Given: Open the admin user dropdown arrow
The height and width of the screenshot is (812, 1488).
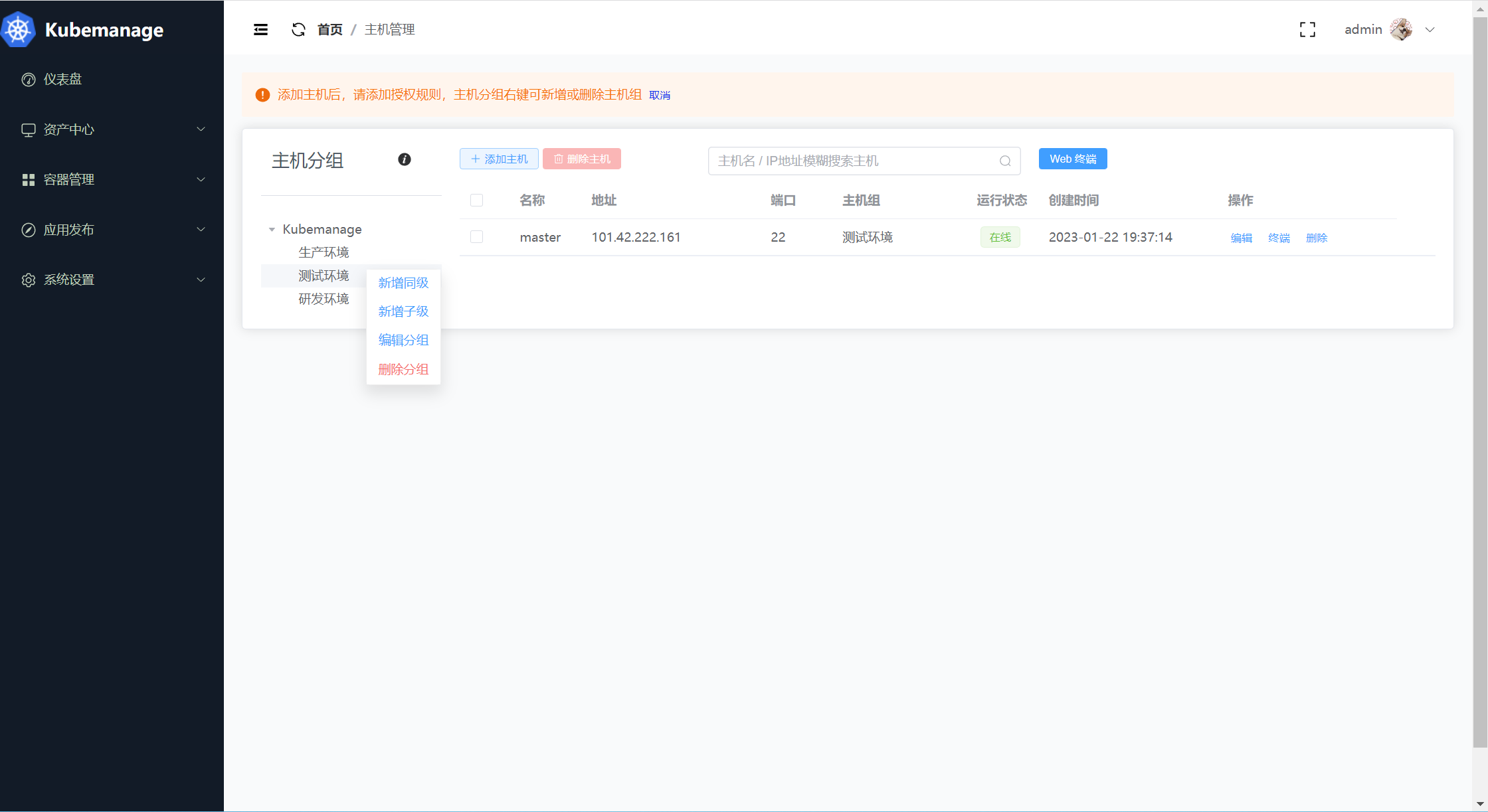Looking at the screenshot, I should click(x=1430, y=29).
